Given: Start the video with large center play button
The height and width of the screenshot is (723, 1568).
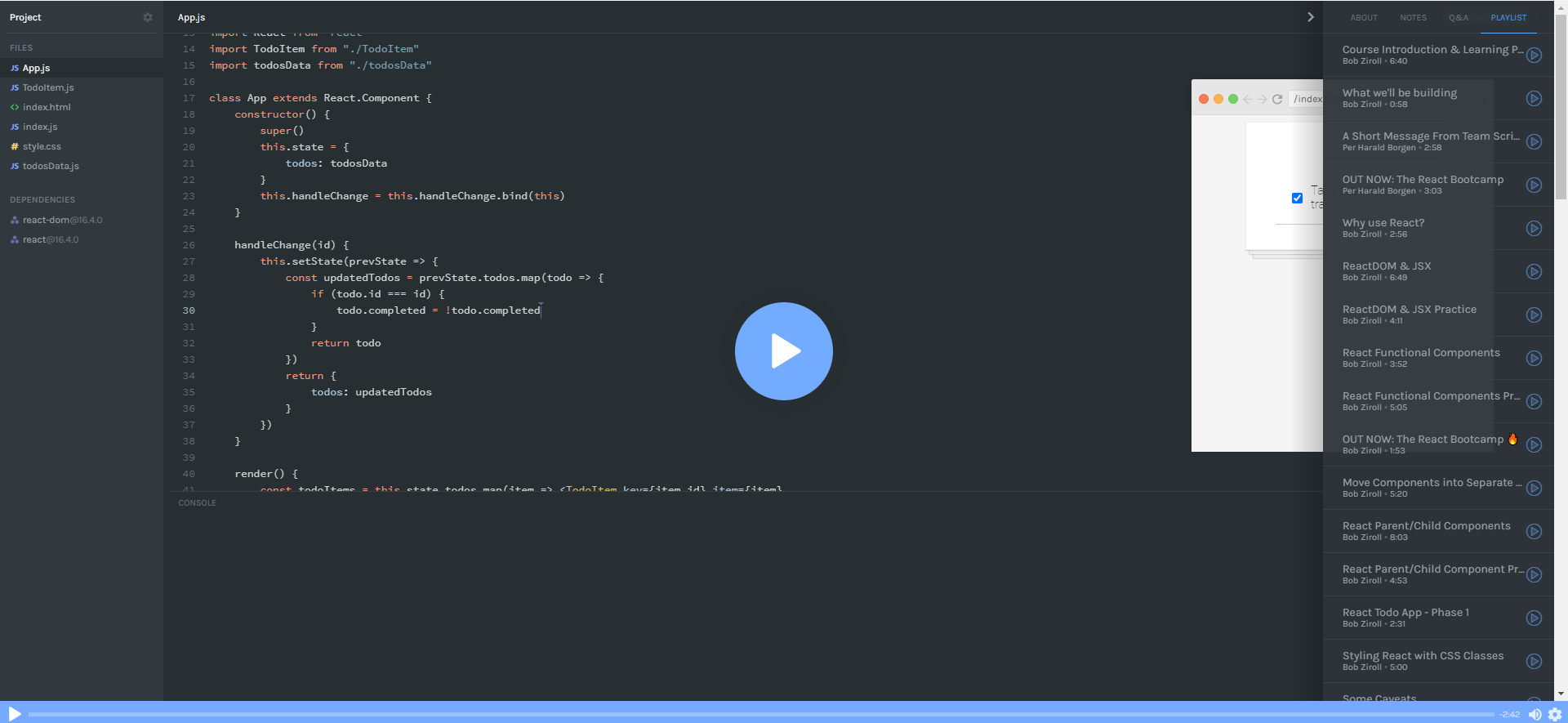Looking at the screenshot, I should click(784, 351).
